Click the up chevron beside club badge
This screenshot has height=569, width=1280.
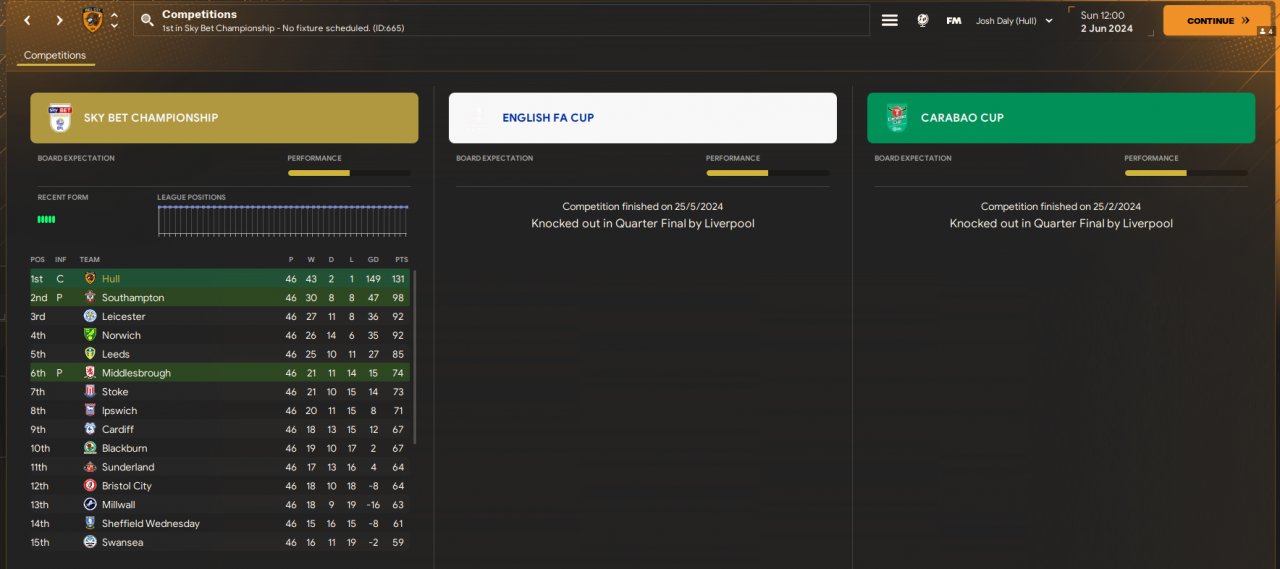point(114,15)
